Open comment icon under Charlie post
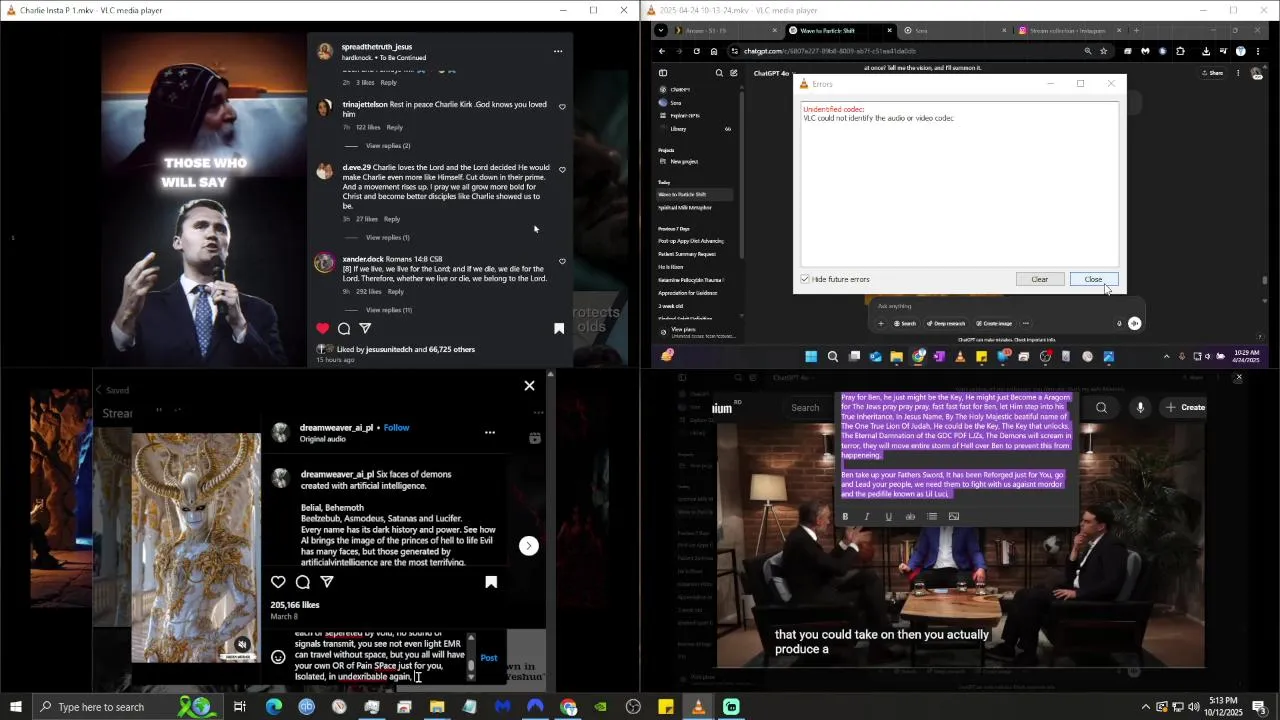The image size is (1280, 720). pyautogui.click(x=344, y=328)
